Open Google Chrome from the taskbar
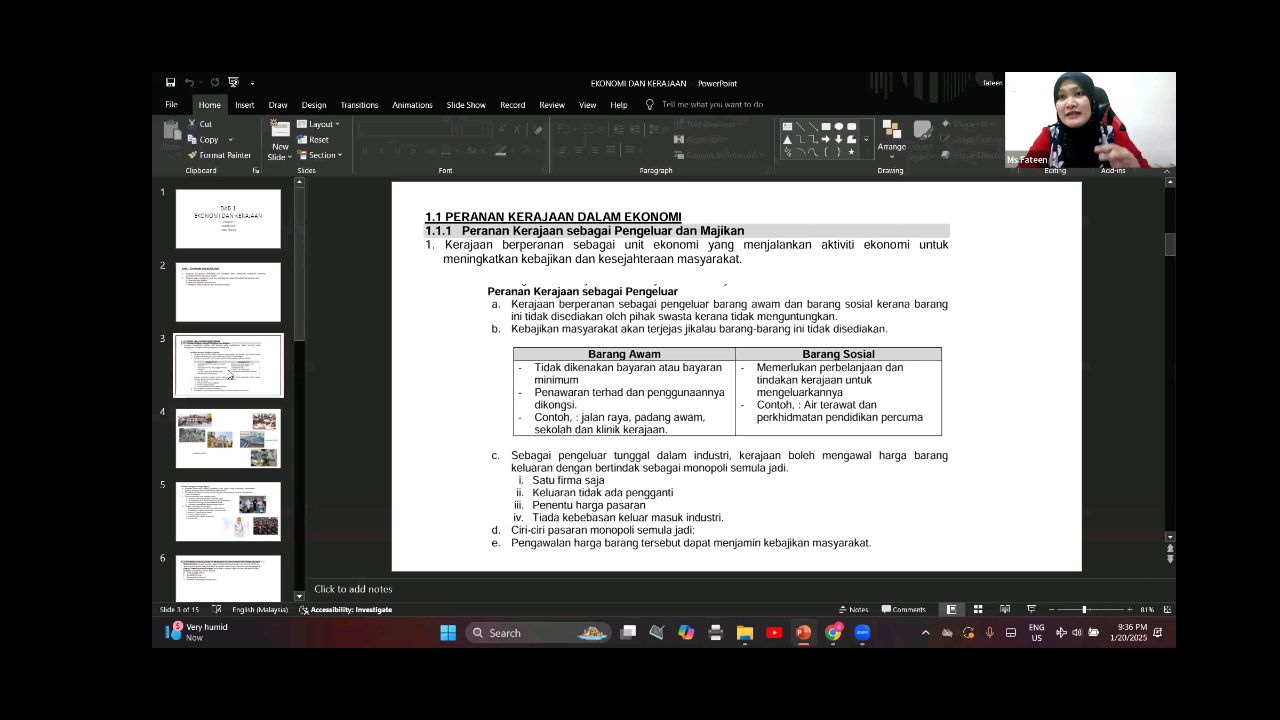The image size is (1280, 720). pos(833,632)
